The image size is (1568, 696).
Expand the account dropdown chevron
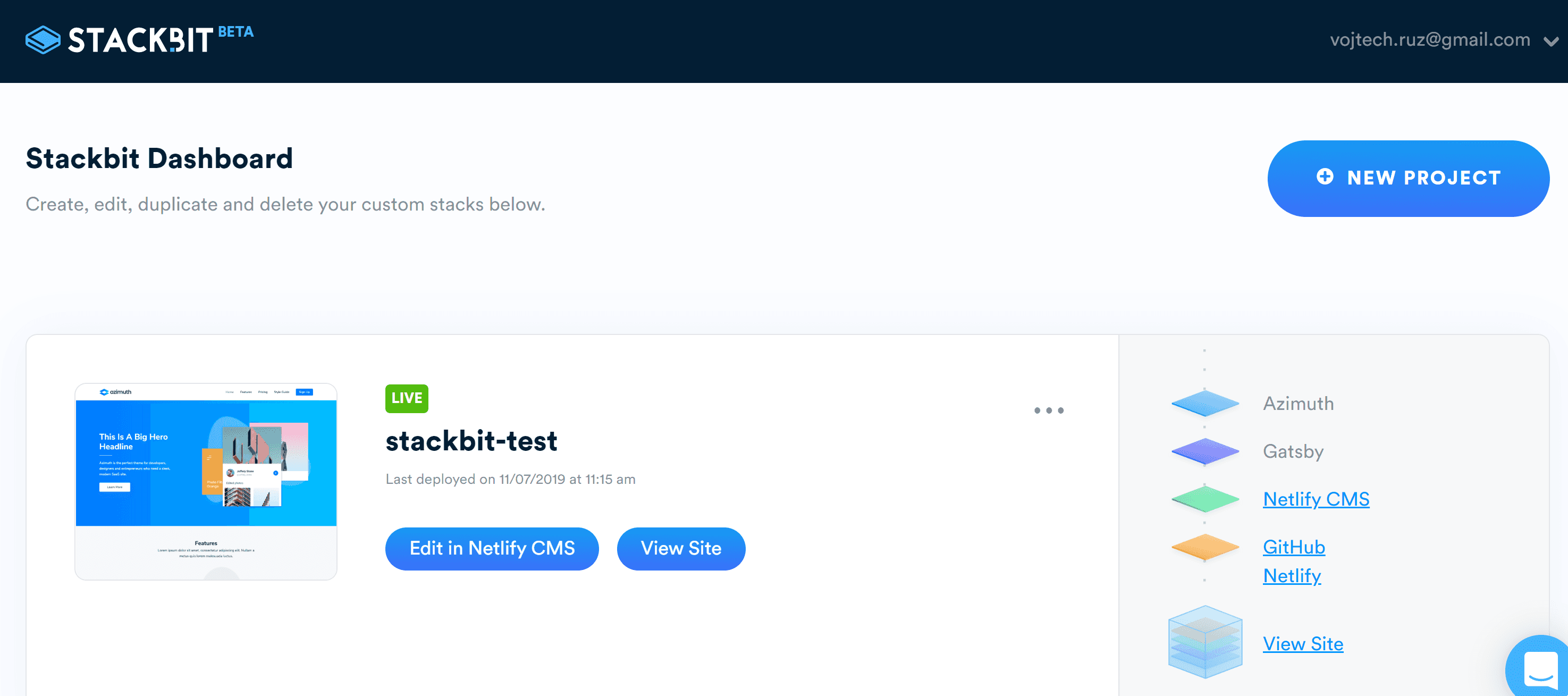point(1550,41)
